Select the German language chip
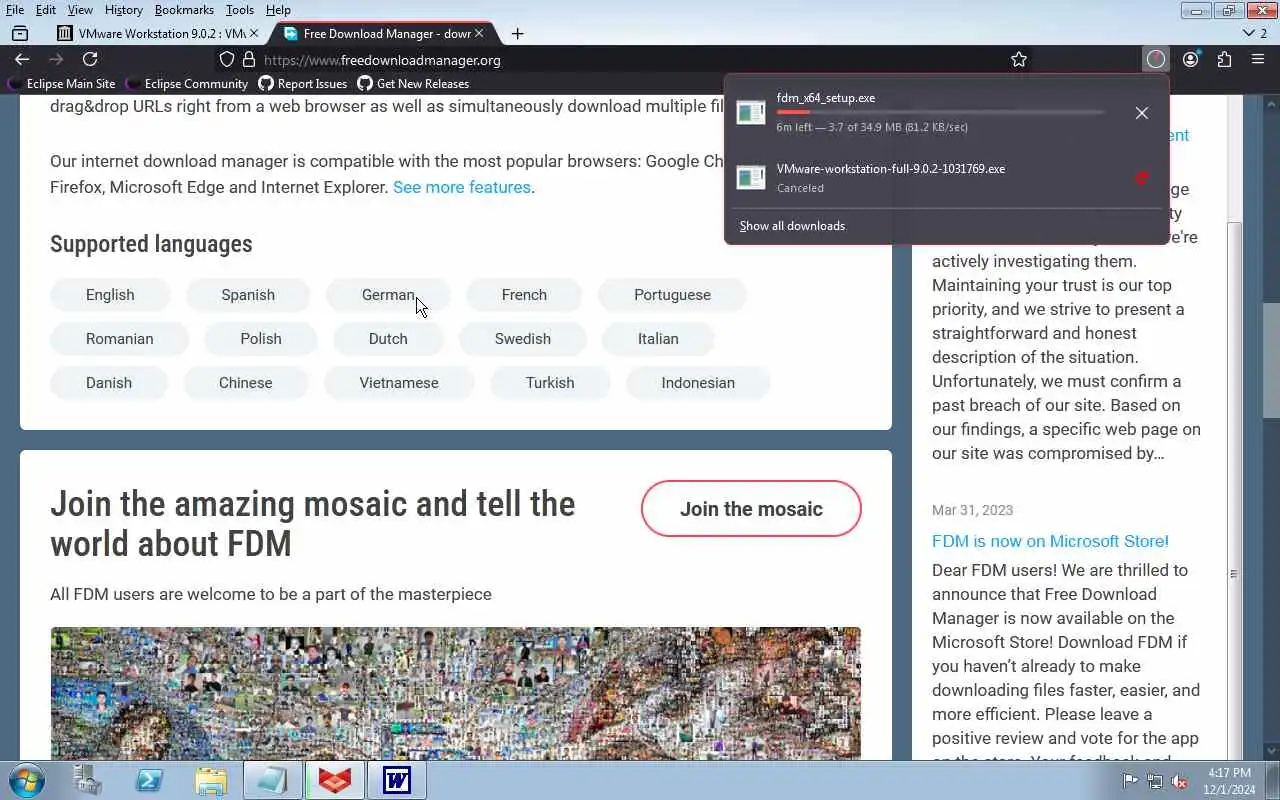Image resolution: width=1280 pixels, height=800 pixels. 388,295
